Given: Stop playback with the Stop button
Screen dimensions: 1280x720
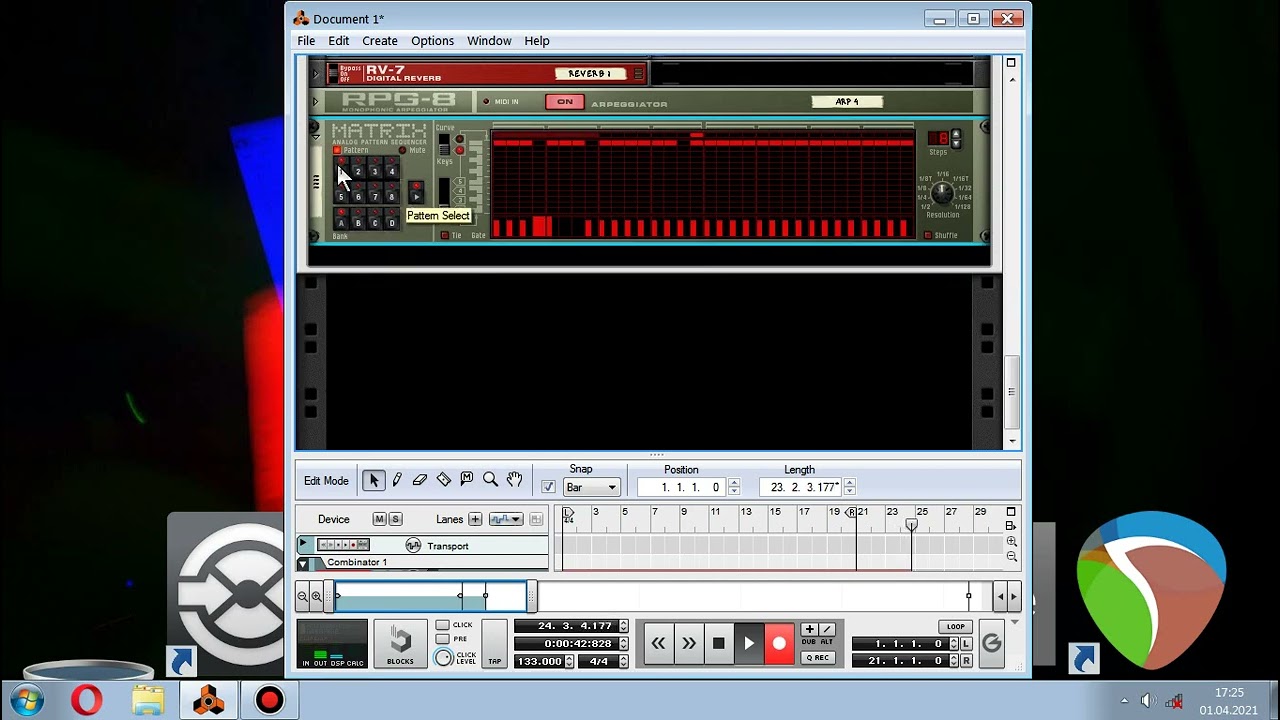Looking at the screenshot, I should [718, 644].
